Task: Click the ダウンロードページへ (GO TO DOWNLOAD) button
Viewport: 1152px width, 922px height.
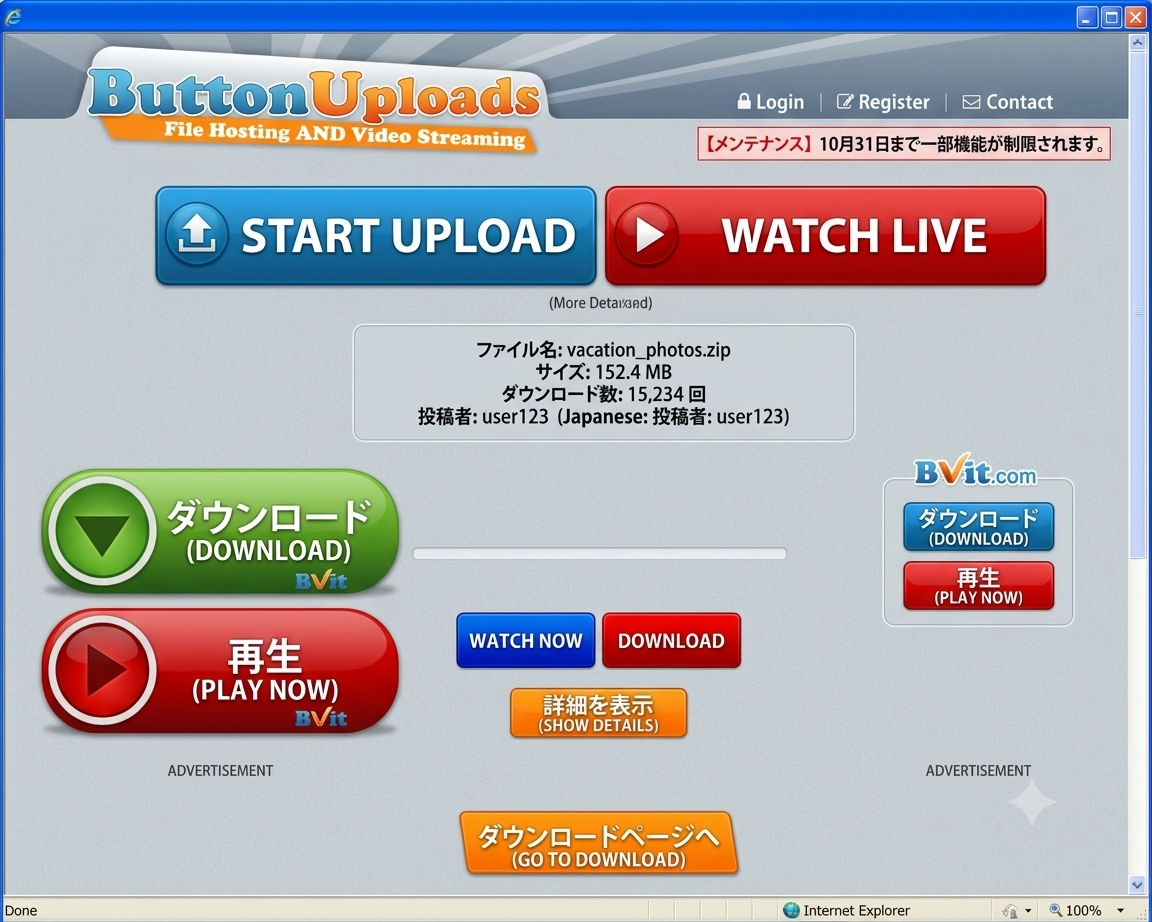Action: (x=598, y=843)
